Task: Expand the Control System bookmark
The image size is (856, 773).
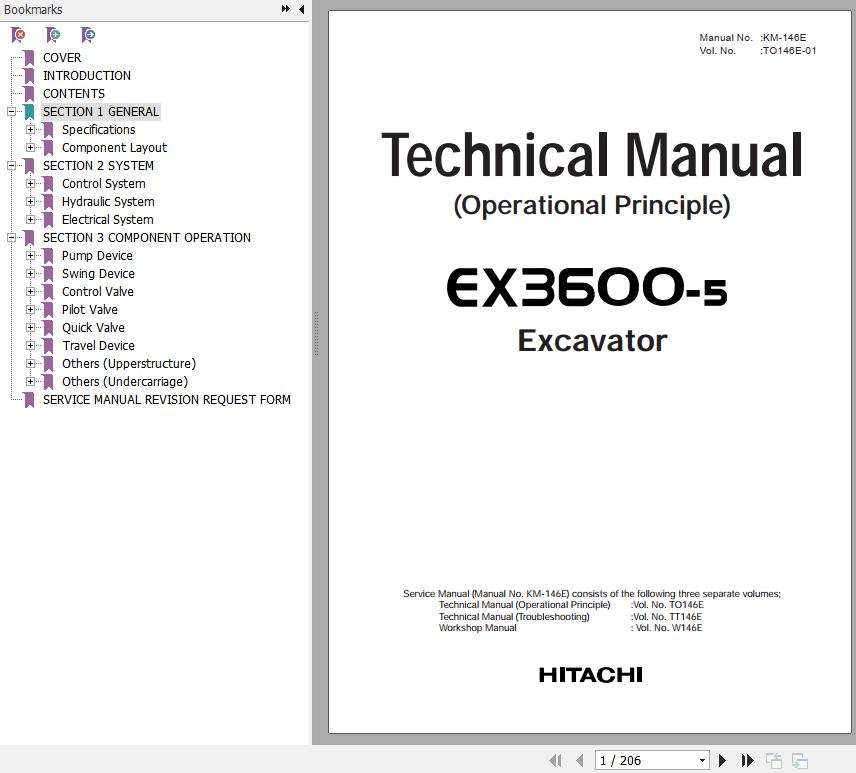Action: point(31,183)
